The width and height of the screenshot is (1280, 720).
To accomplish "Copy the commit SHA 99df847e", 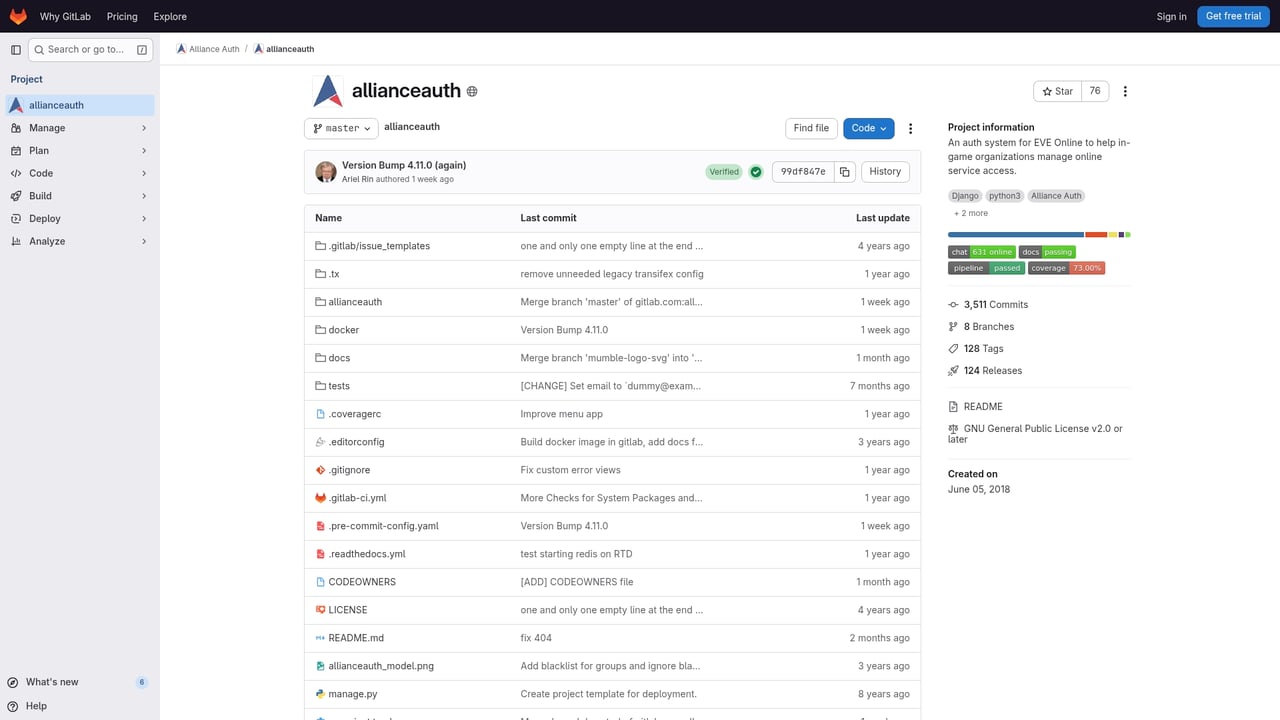I will point(843,171).
